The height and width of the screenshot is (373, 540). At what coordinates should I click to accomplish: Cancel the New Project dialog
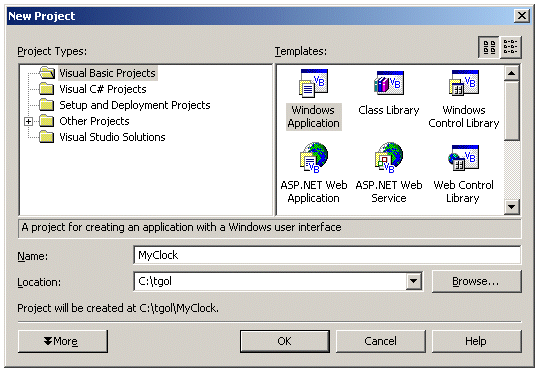tap(381, 341)
